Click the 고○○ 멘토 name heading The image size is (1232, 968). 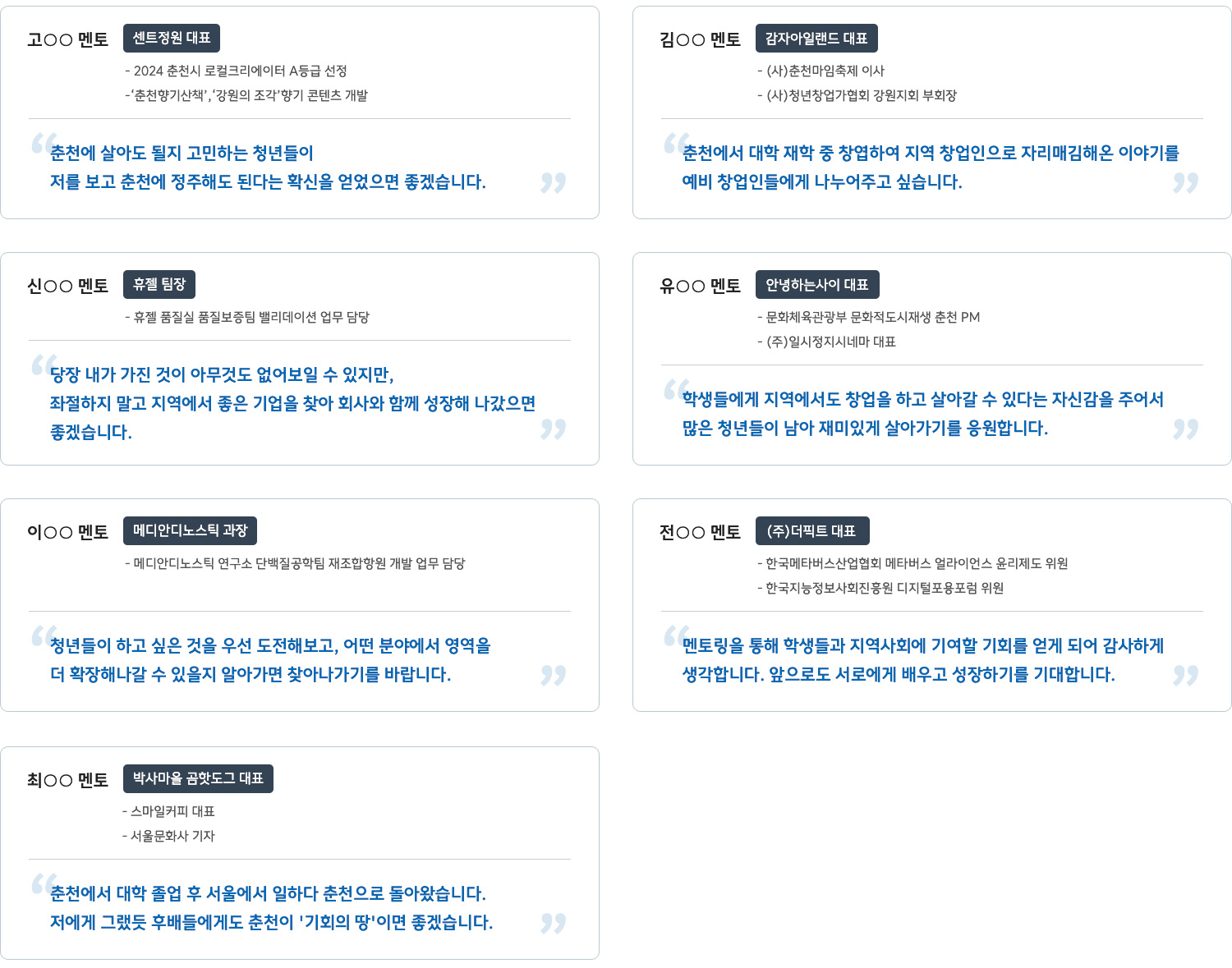coord(67,39)
